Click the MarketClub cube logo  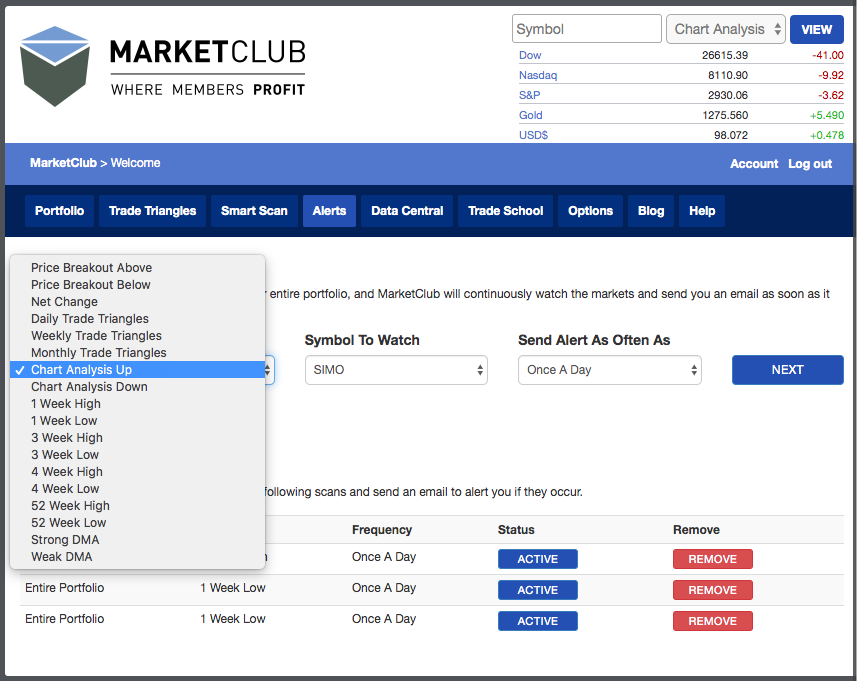click(55, 66)
